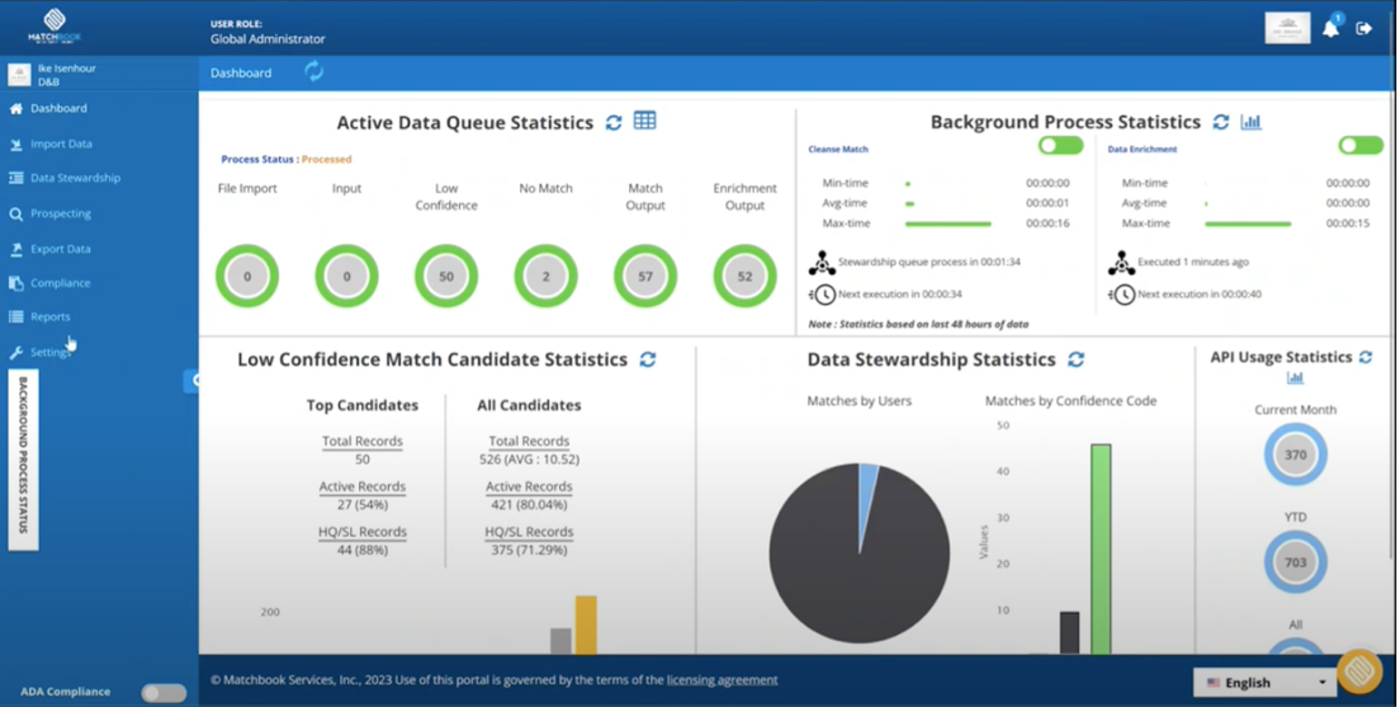
Task: Open Data Stewardship in the sidebar
Action: 64,178
